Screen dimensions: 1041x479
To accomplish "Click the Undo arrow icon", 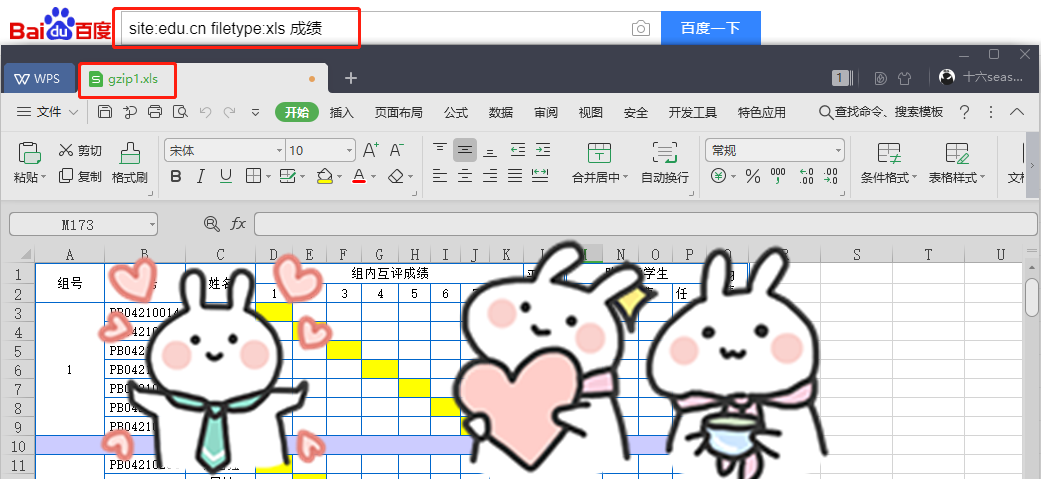I will point(205,112).
